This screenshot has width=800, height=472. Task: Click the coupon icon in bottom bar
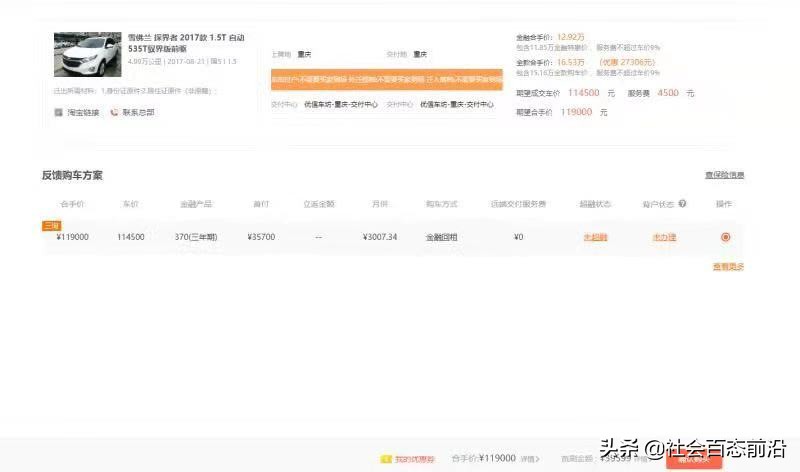click(x=386, y=459)
